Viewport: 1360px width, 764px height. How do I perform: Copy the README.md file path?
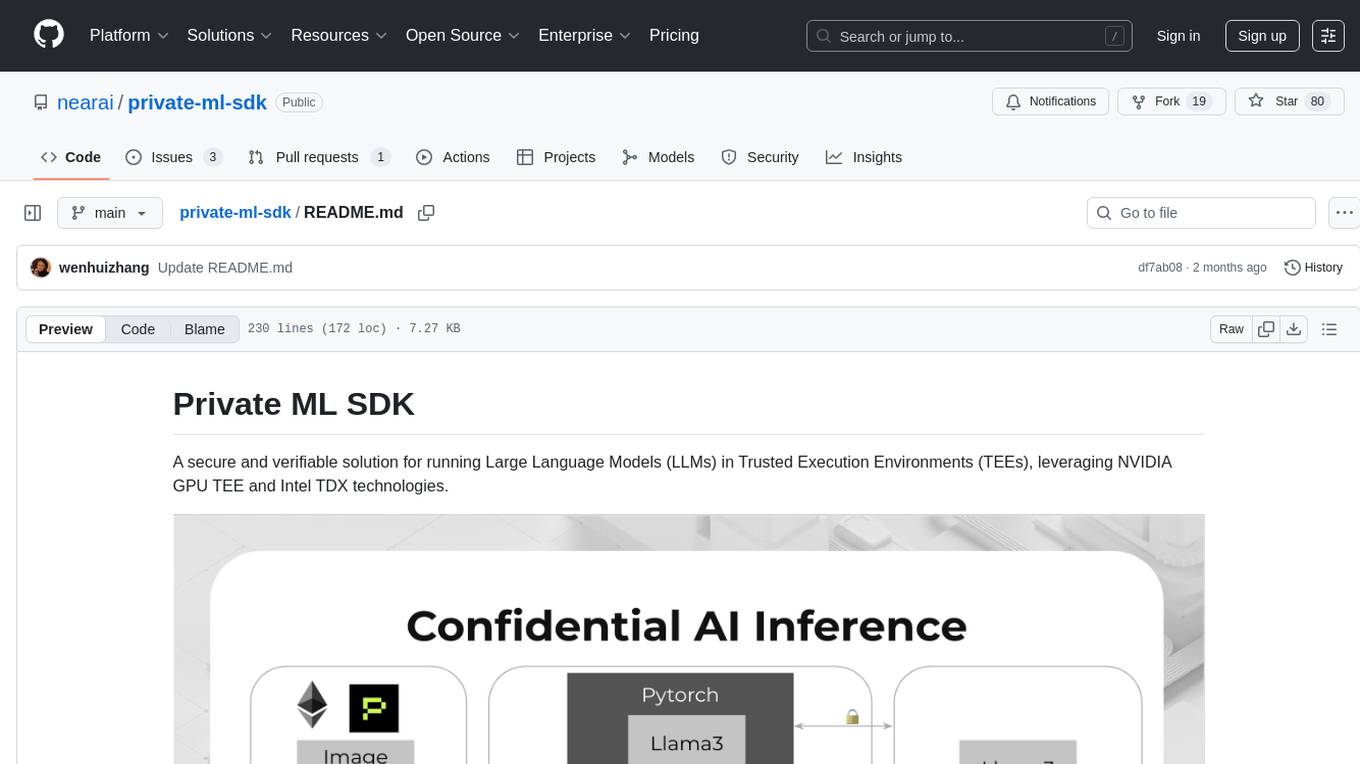click(426, 213)
